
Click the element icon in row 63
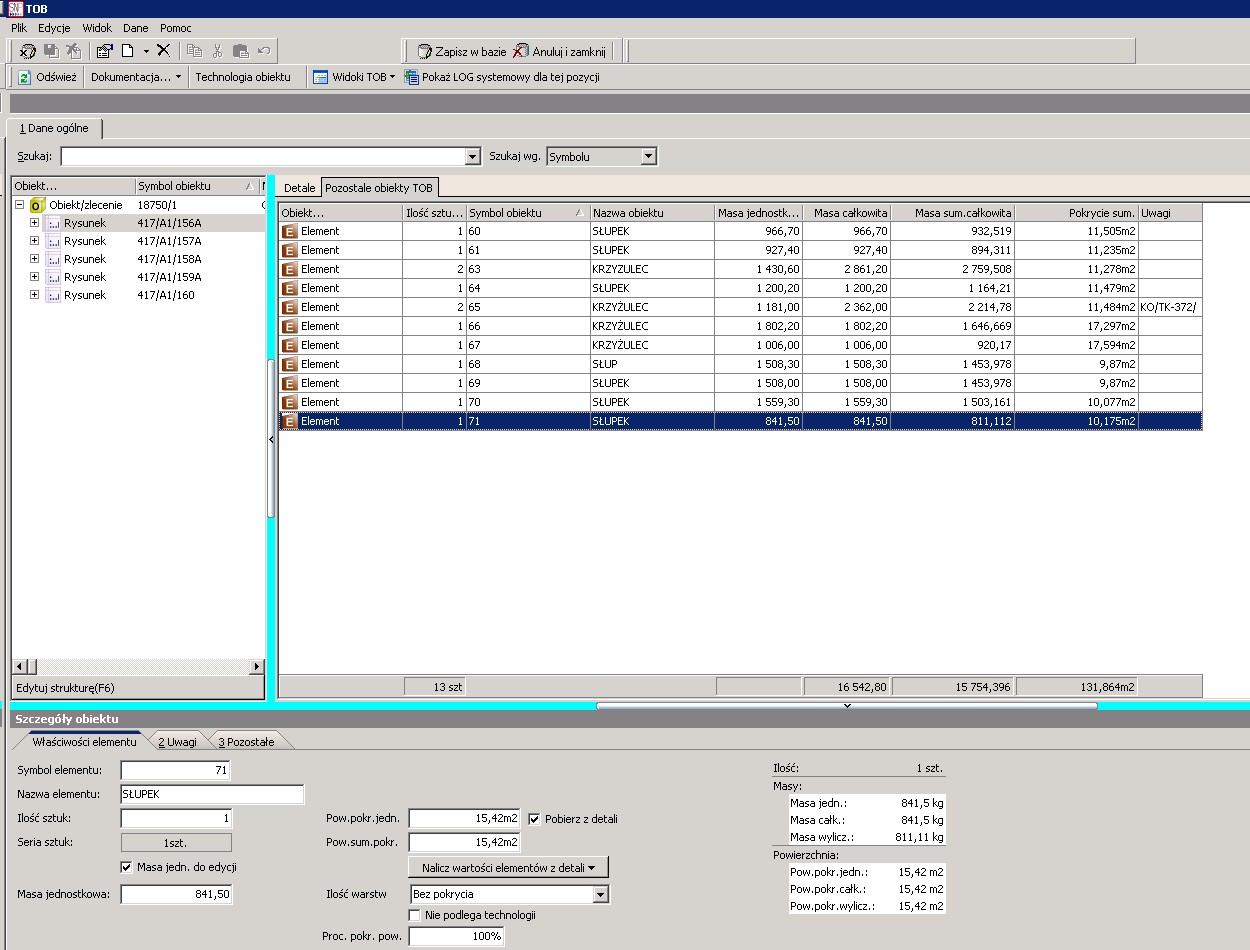290,269
